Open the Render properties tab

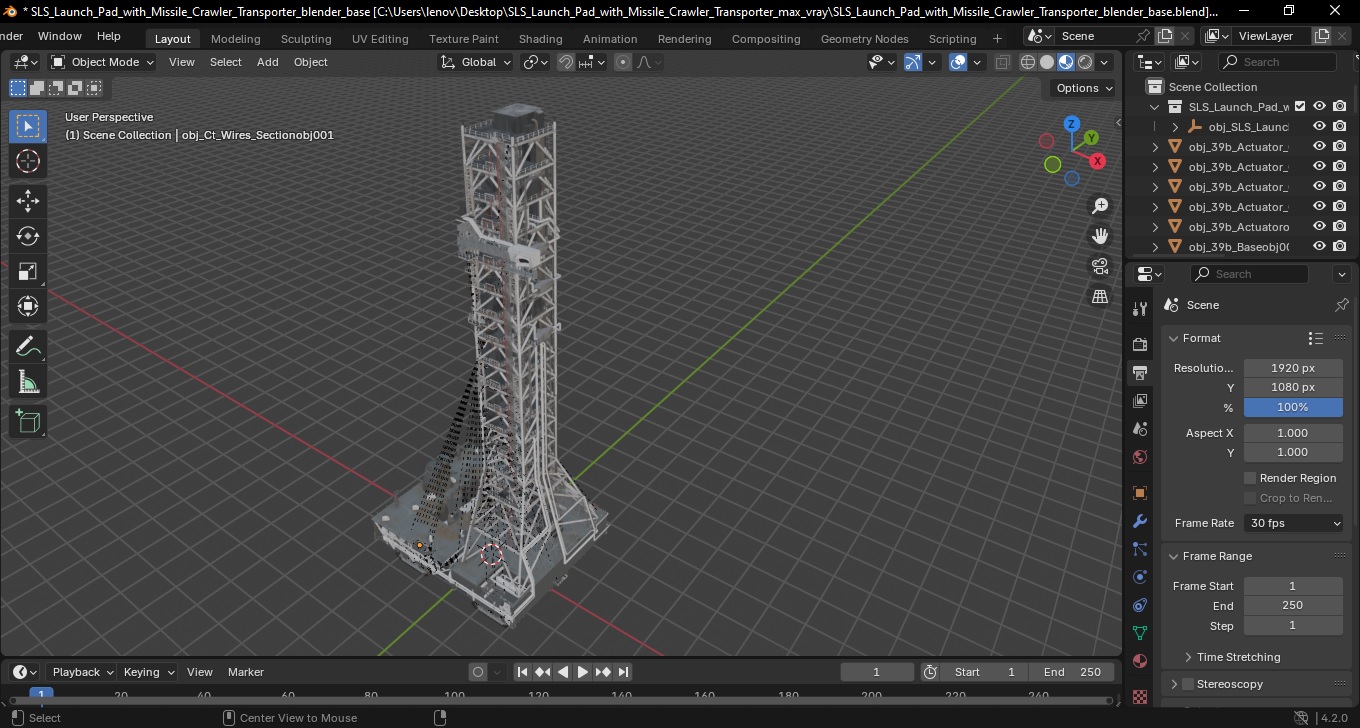pyautogui.click(x=1140, y=344)
